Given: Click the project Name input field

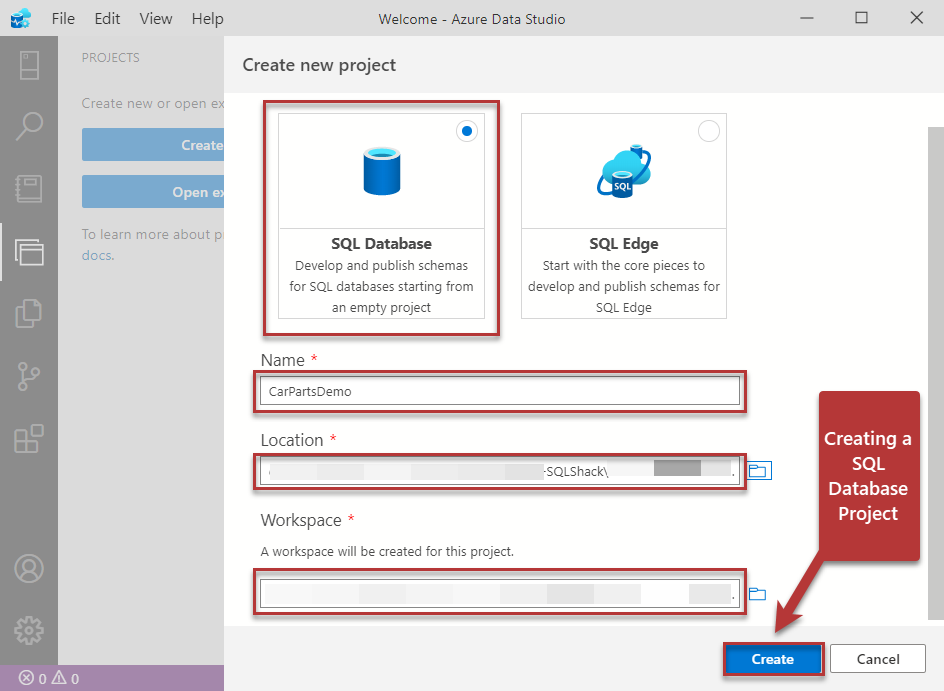Looking at the screenshot, I should [x=499, y=391].
